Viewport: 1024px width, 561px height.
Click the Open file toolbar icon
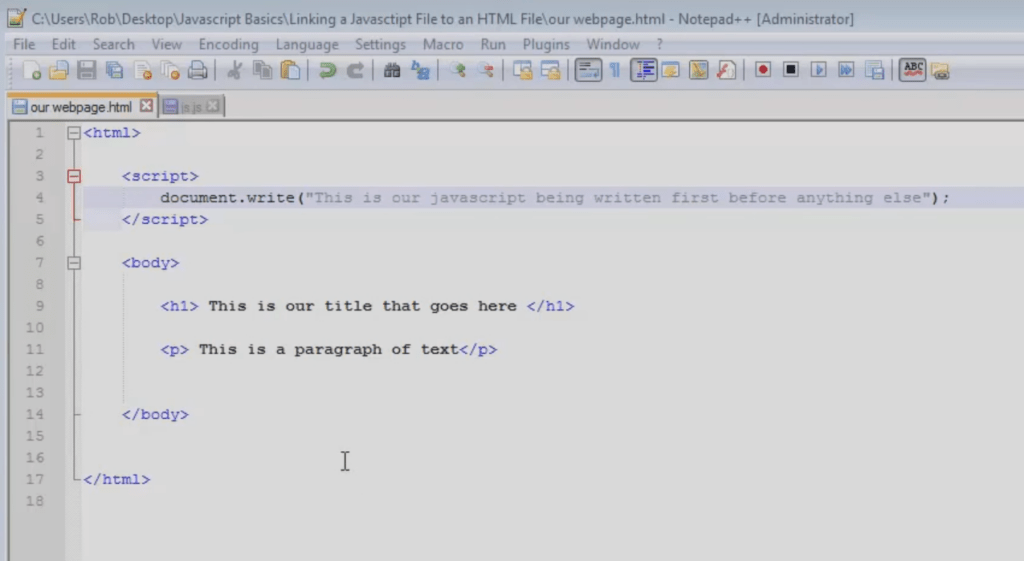pyautogui.click(x=59, y=70)
